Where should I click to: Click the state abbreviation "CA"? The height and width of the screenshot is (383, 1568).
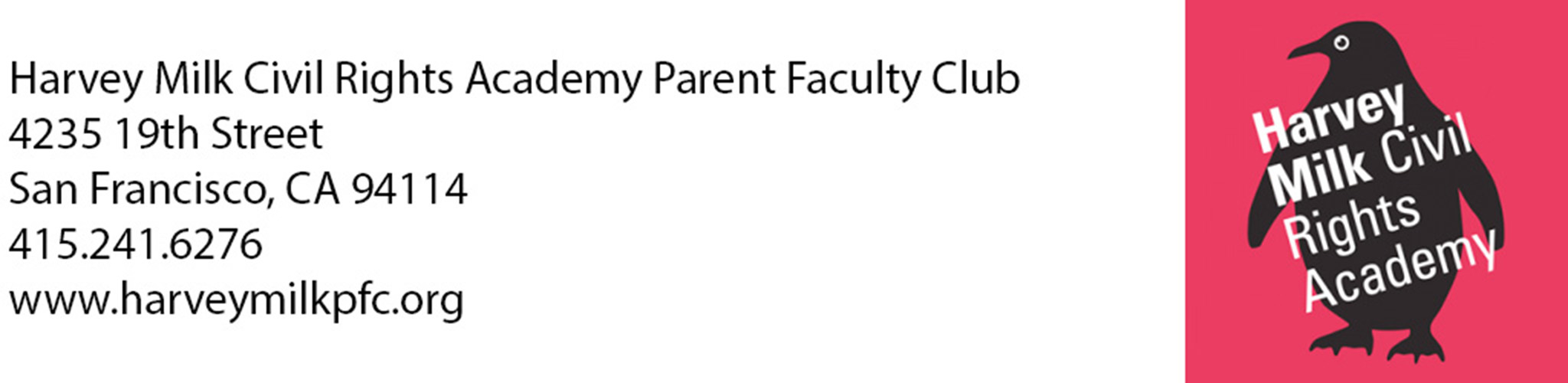tap(312, 188)
